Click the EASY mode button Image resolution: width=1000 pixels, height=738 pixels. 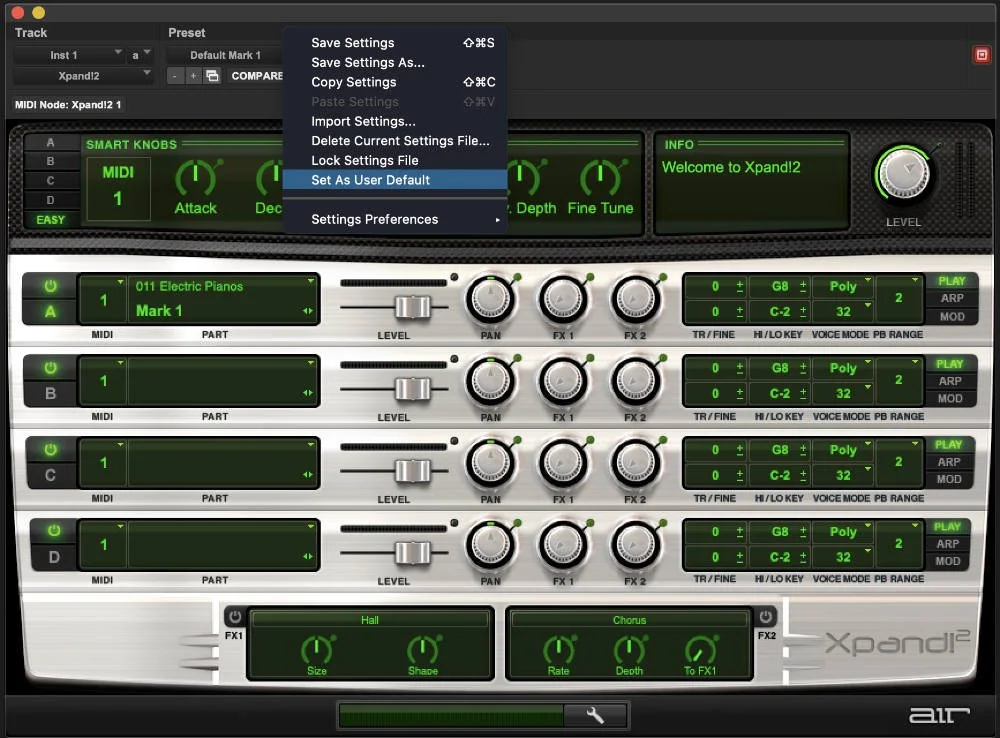point(50,219)
